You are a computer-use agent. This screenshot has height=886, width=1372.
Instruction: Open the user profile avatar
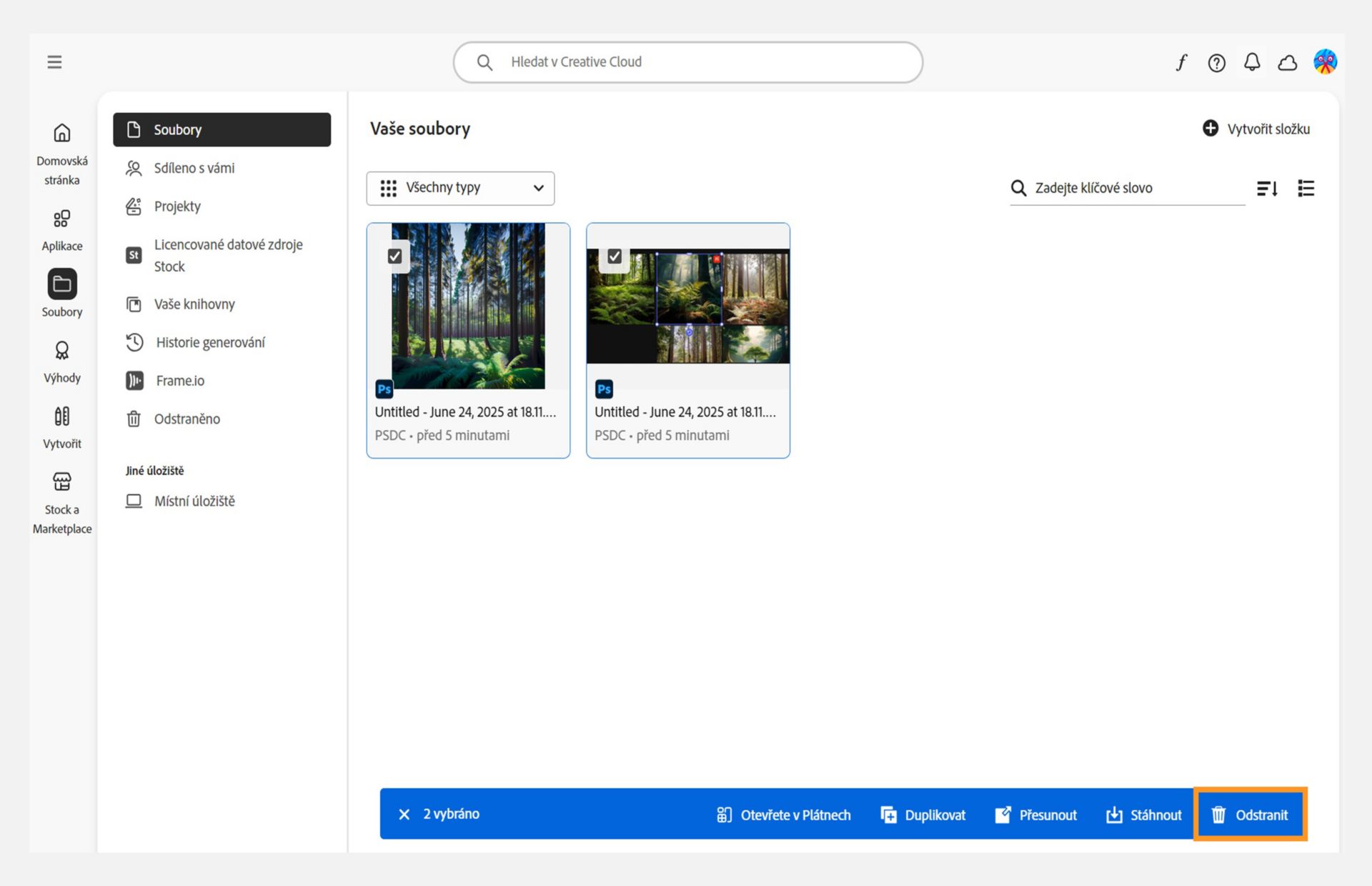pos(1325,62)
